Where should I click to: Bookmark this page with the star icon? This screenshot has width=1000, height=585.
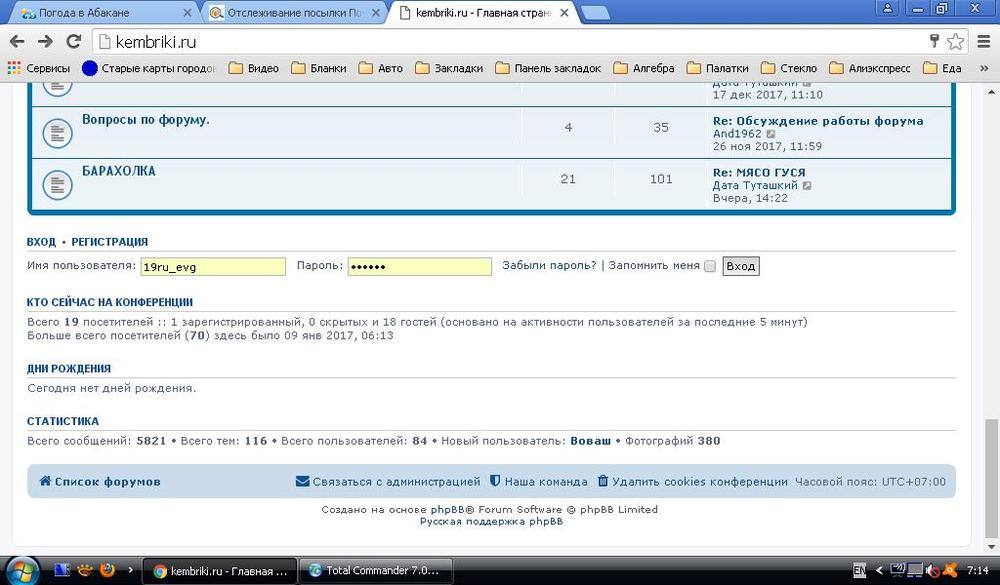click(x=956, y=41)
